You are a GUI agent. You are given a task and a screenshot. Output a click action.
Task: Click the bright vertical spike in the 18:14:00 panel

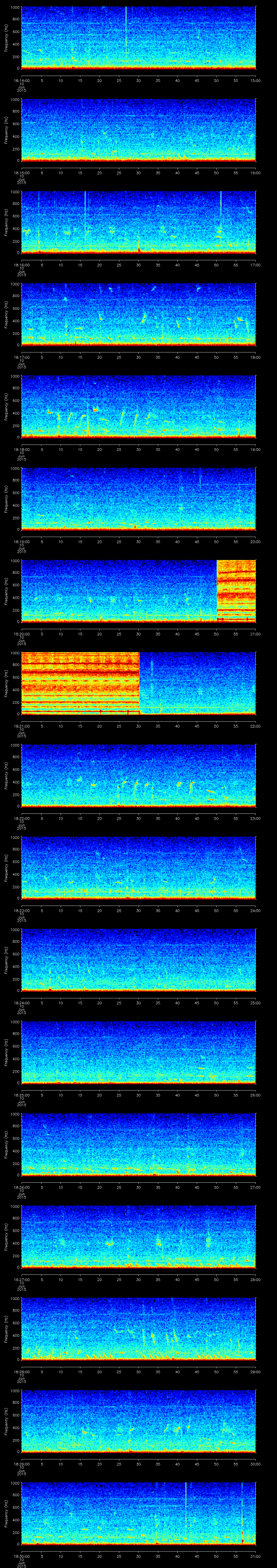click(x=126, y=31)
